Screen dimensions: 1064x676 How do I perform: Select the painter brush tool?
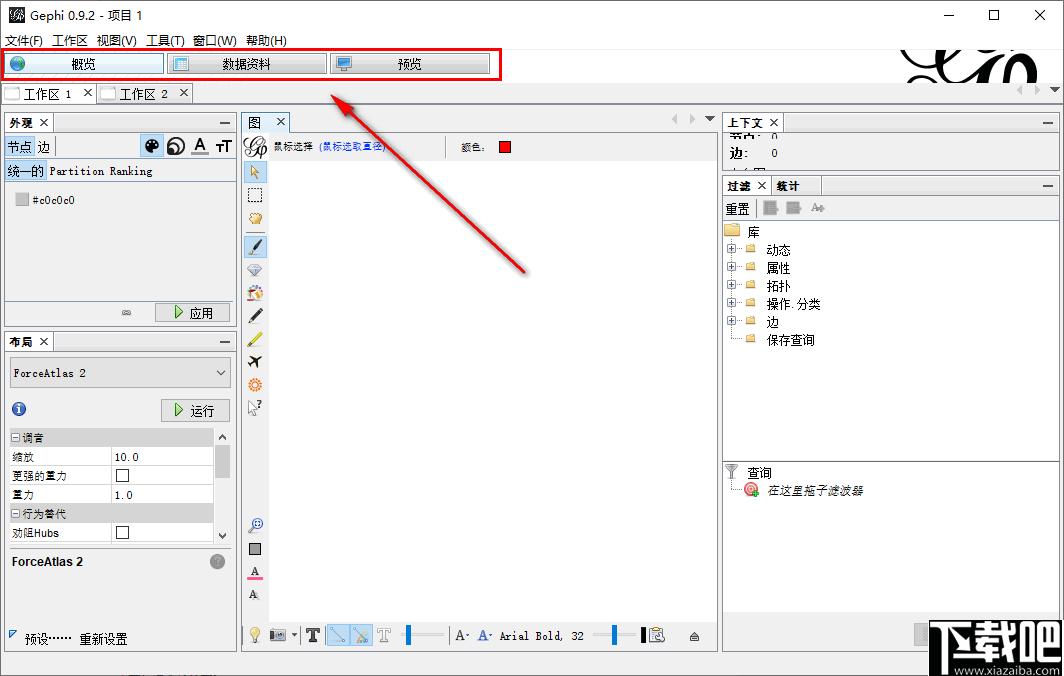pos(255,246)
